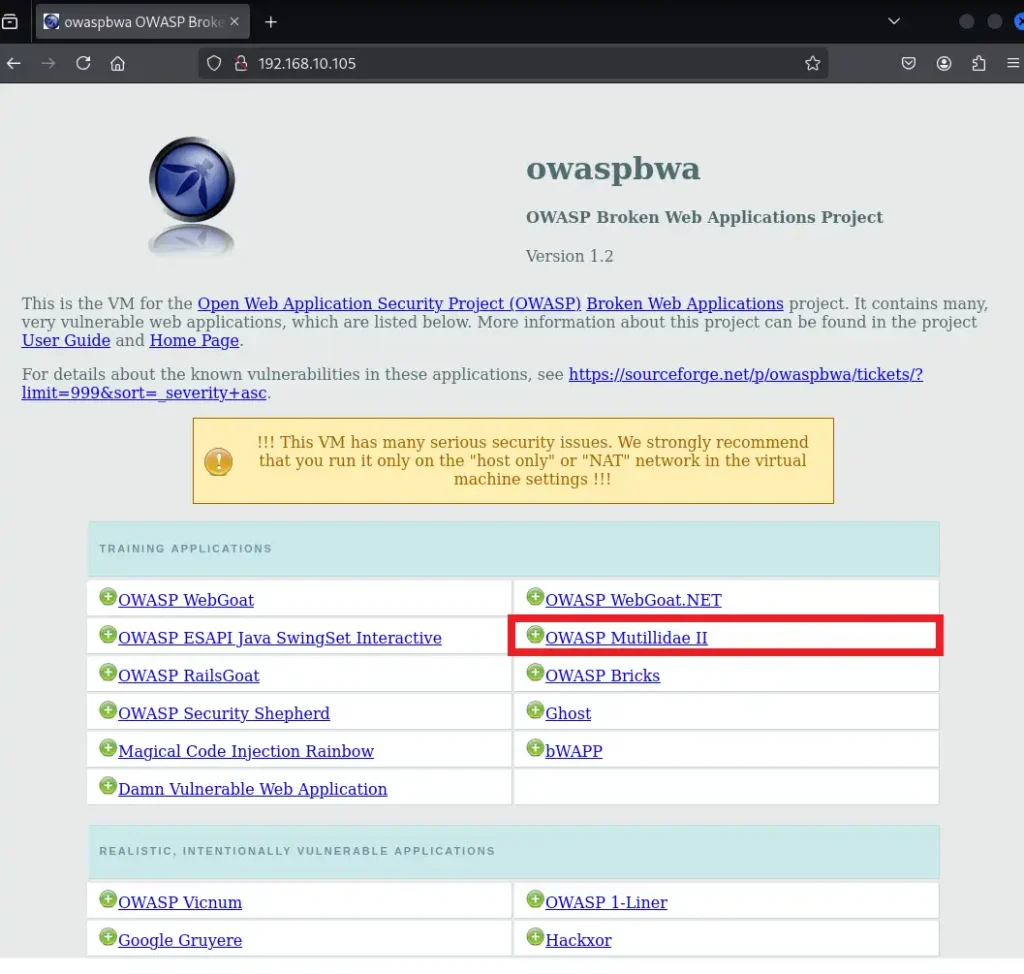
Task: Go to the browser Home page
Action: (118, 63)
